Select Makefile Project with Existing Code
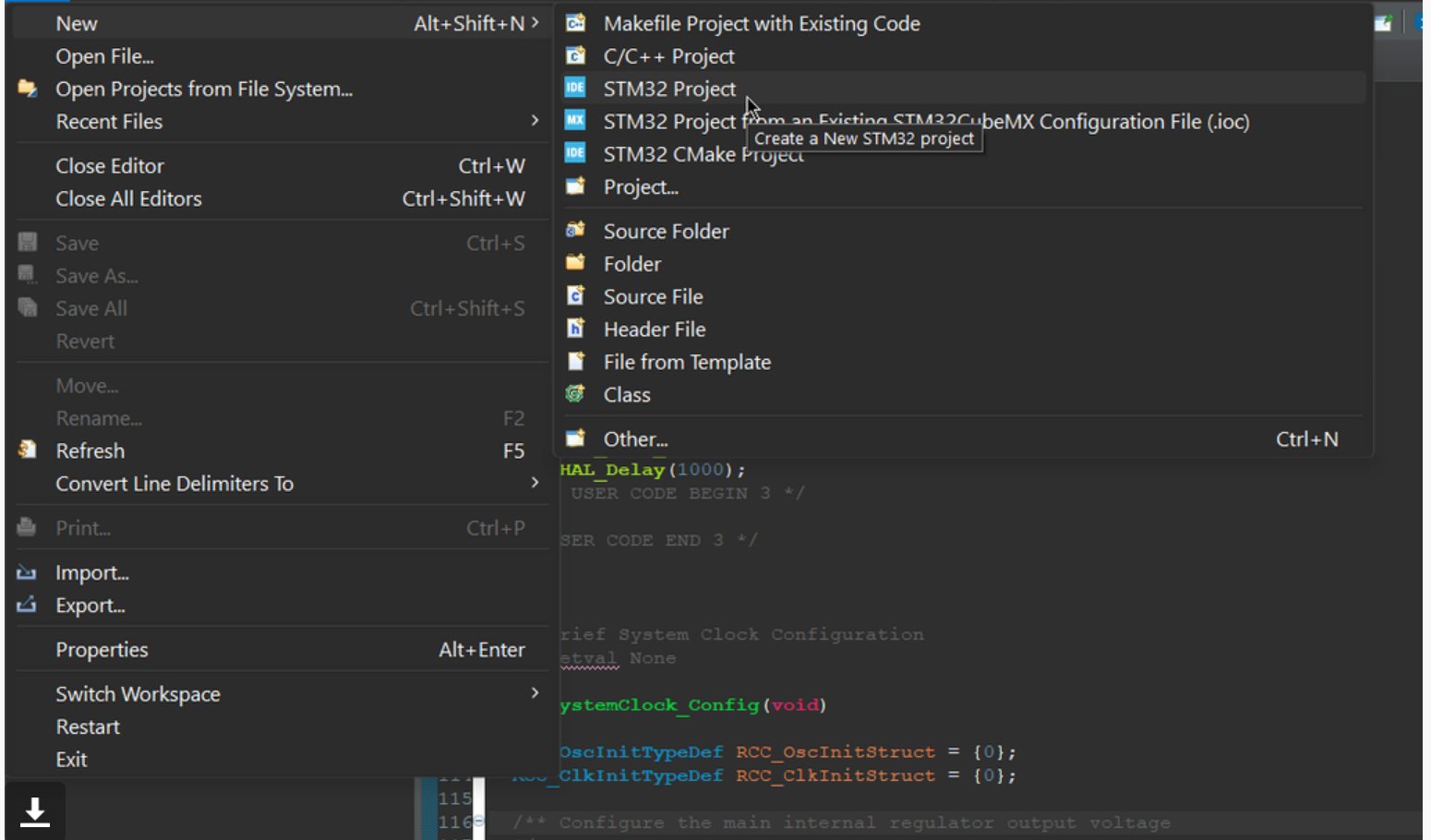This screenshot has width=1431, height=840. 963,23
